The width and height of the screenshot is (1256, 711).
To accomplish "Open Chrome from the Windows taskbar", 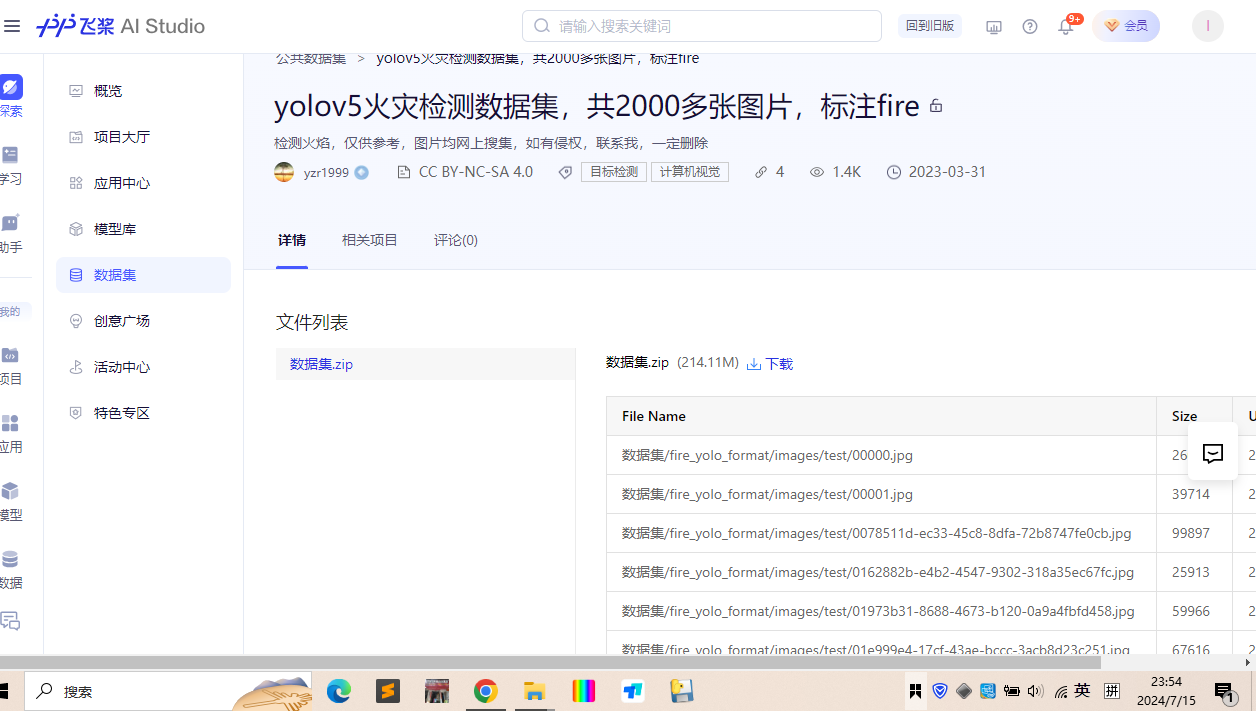I will [x=485, y=691].
